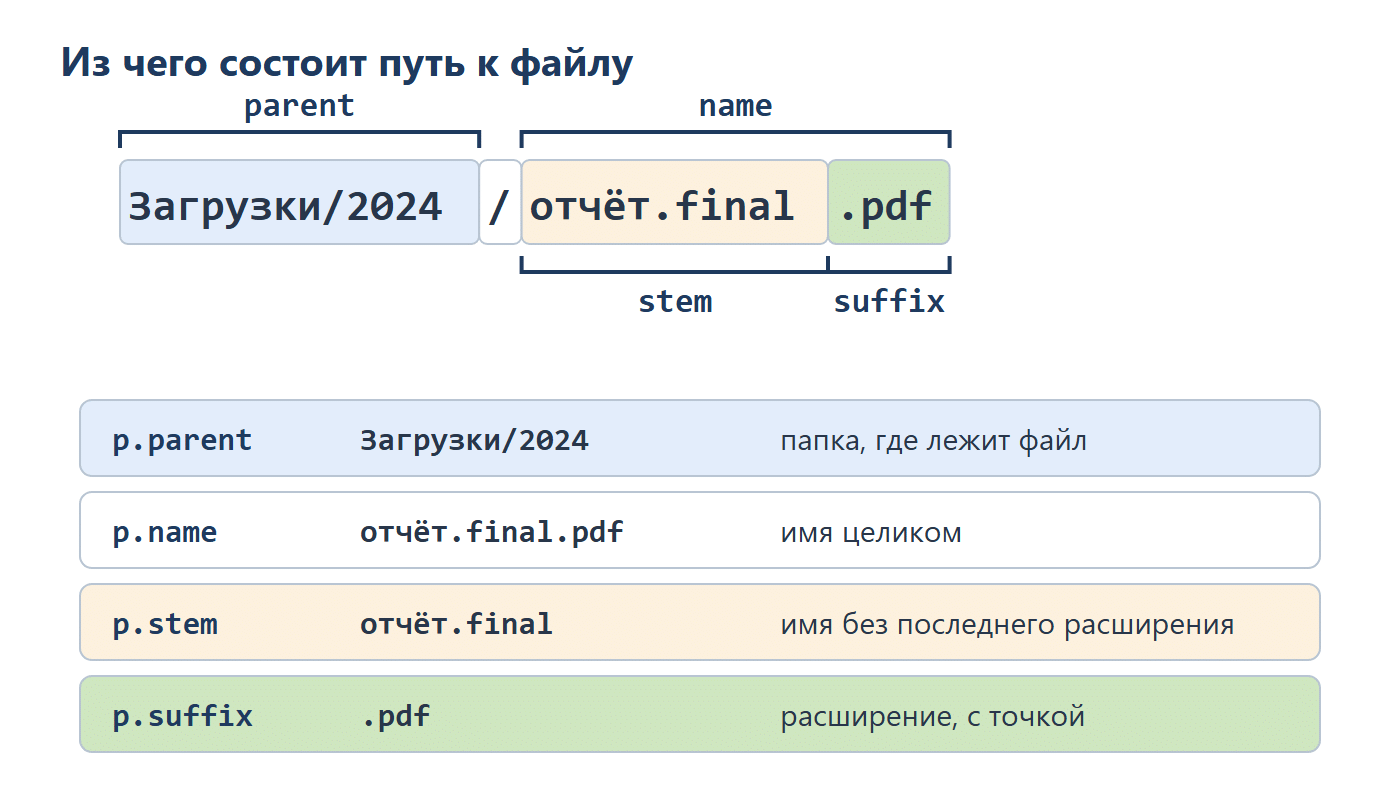Click 'p.stem' in the beige row
1400x800 pixels.
click(164, 624)
